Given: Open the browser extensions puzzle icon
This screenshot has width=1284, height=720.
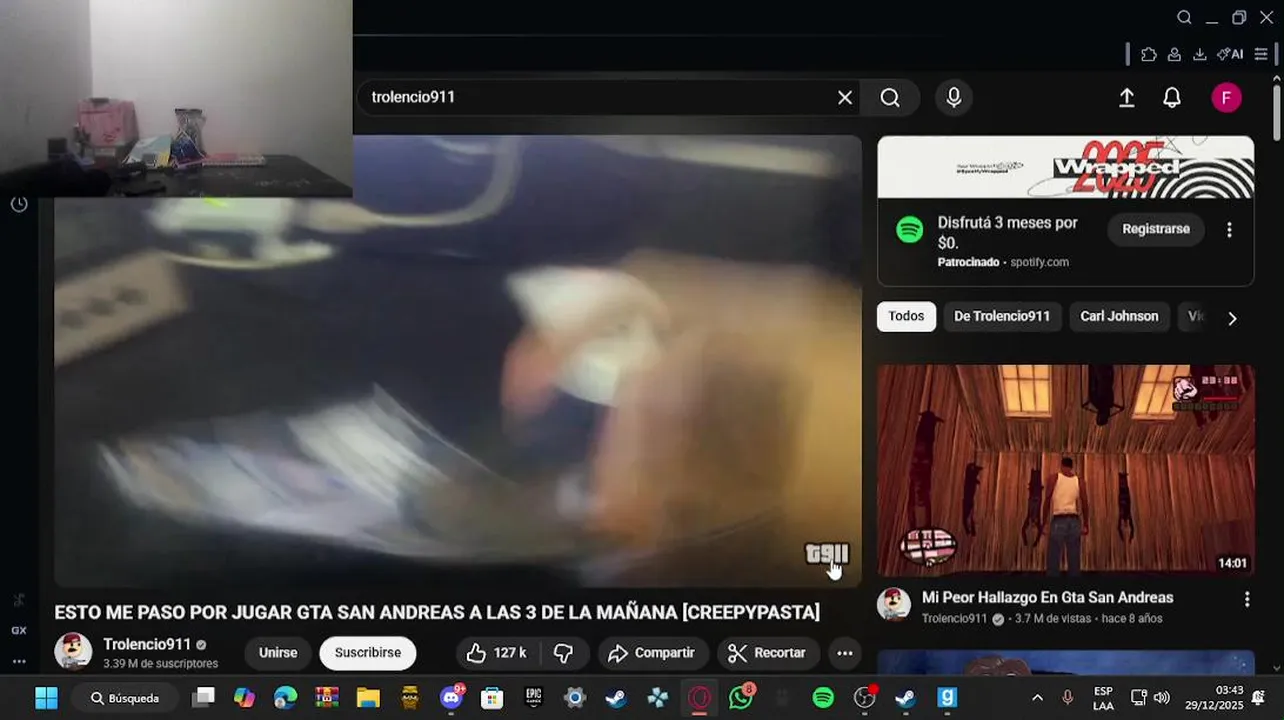Looking at the screenshot, I should [1149, 54].
